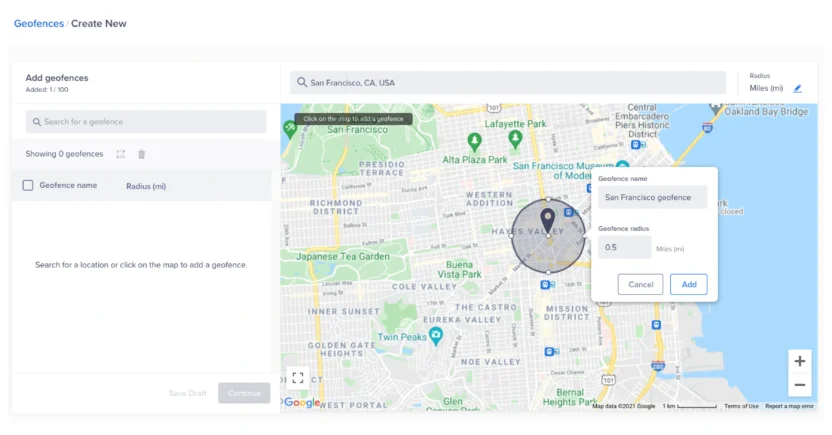Viewport: 832px width, 435px height.
Task: Click the trash delete icon
Action: point(142,154)
